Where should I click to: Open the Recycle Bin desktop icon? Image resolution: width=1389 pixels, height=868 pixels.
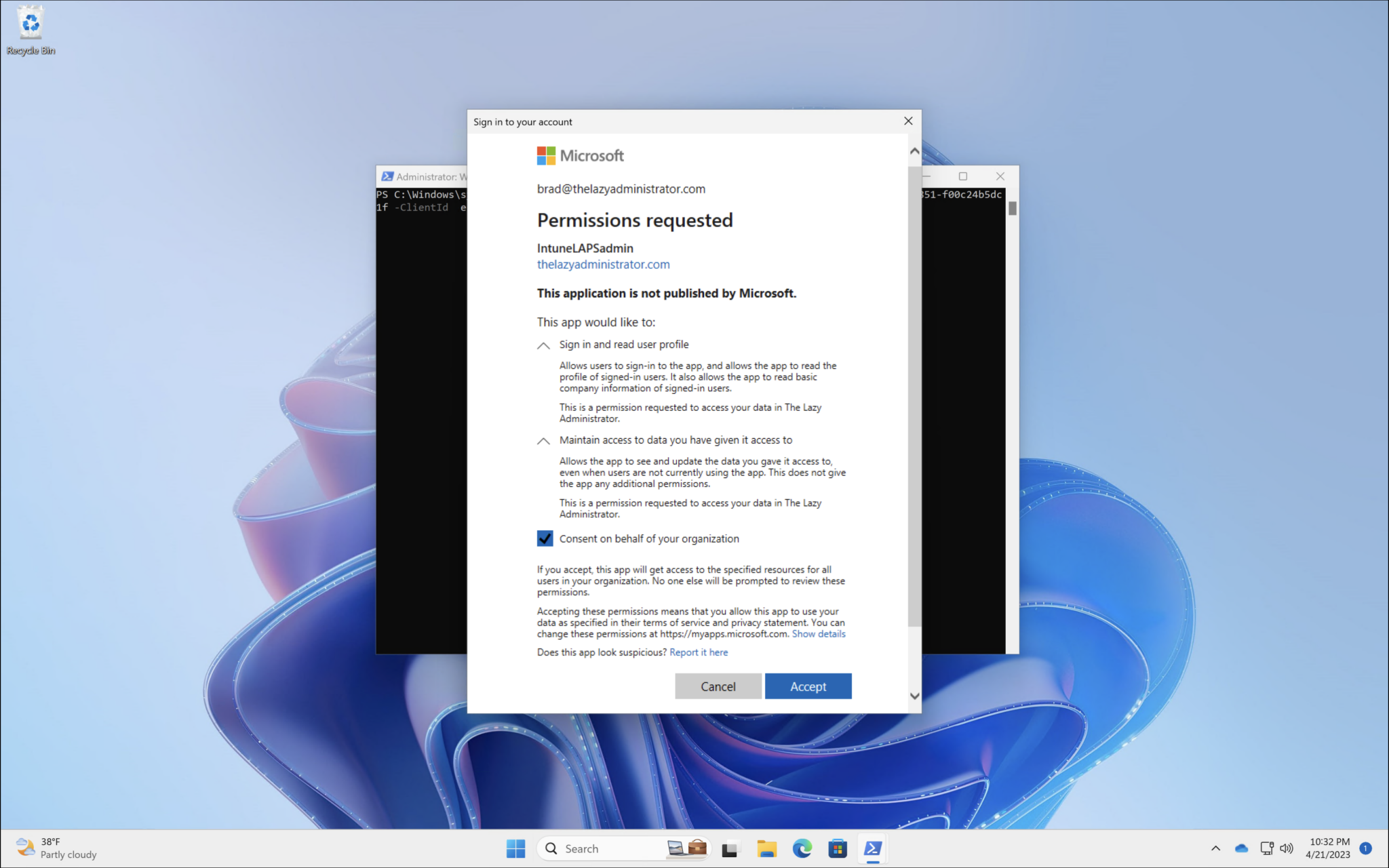coord(31,31)
